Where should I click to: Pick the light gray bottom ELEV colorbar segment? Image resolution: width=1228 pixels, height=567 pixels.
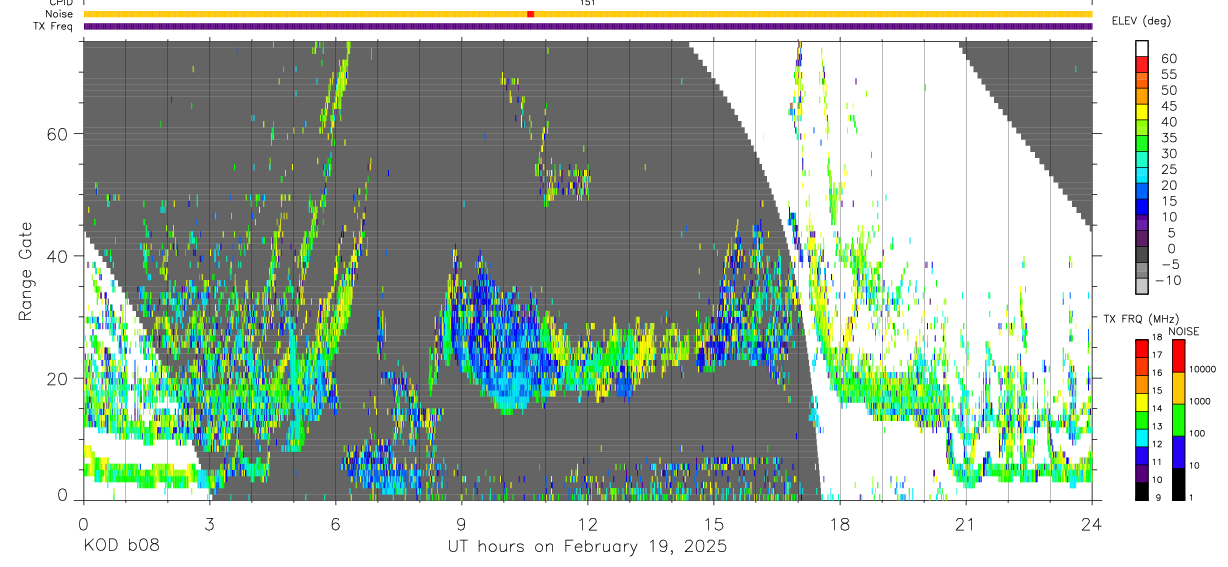[x=1142, y=286]
